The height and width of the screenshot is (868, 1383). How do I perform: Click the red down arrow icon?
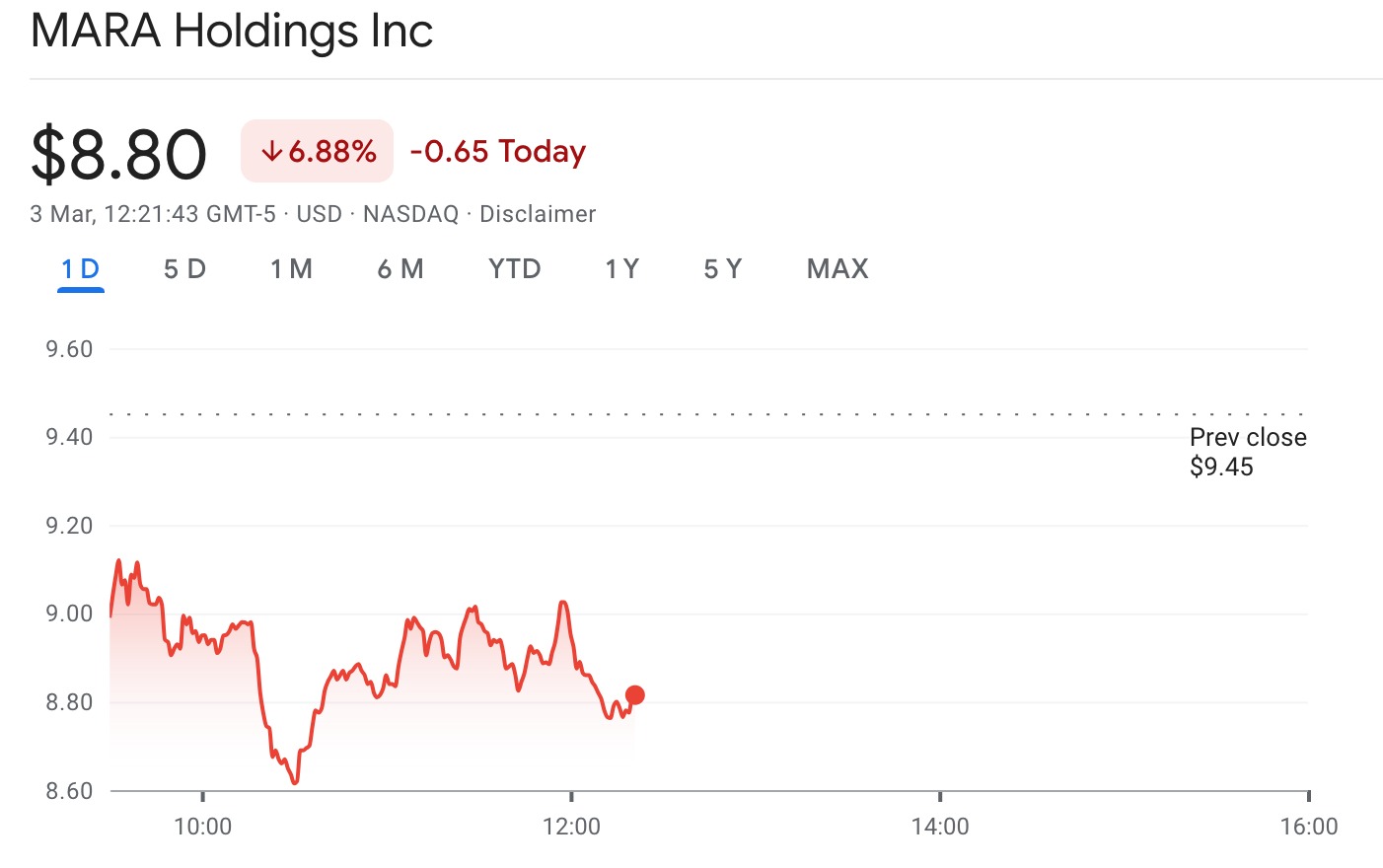[x=271, y=152]
